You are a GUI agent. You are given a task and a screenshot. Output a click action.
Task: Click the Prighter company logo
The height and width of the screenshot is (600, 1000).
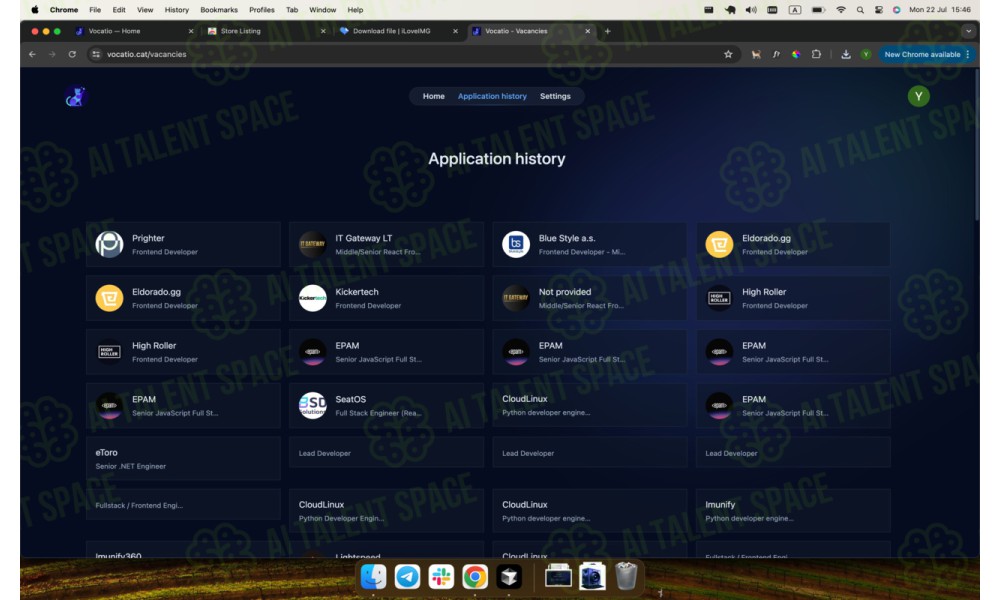click(109, 244)
